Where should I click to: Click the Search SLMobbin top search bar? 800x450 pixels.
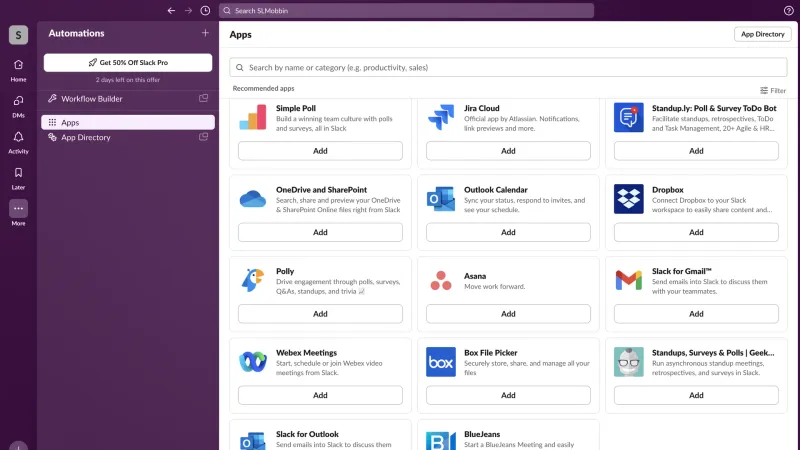pos(406,10)
